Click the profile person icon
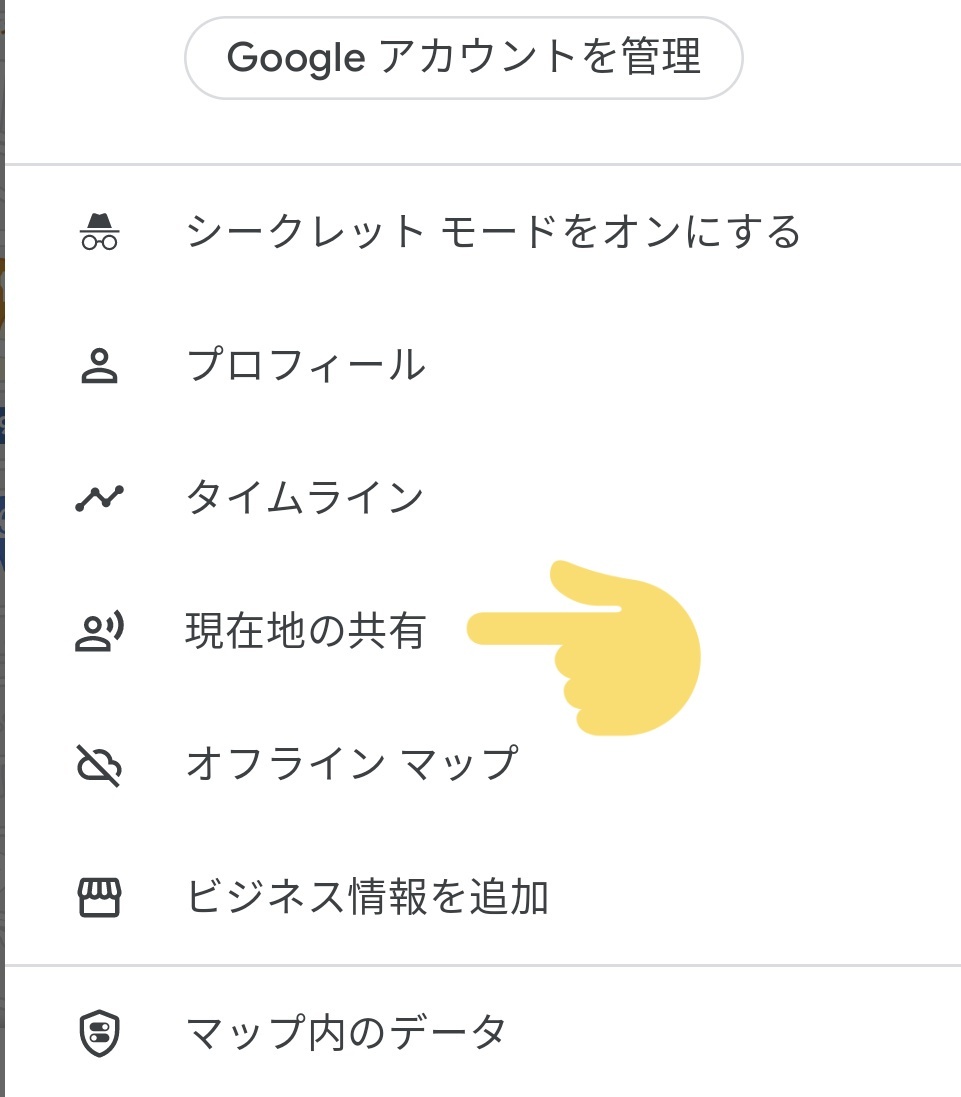This screenshot has width=961, height=1097. point(99,365)
